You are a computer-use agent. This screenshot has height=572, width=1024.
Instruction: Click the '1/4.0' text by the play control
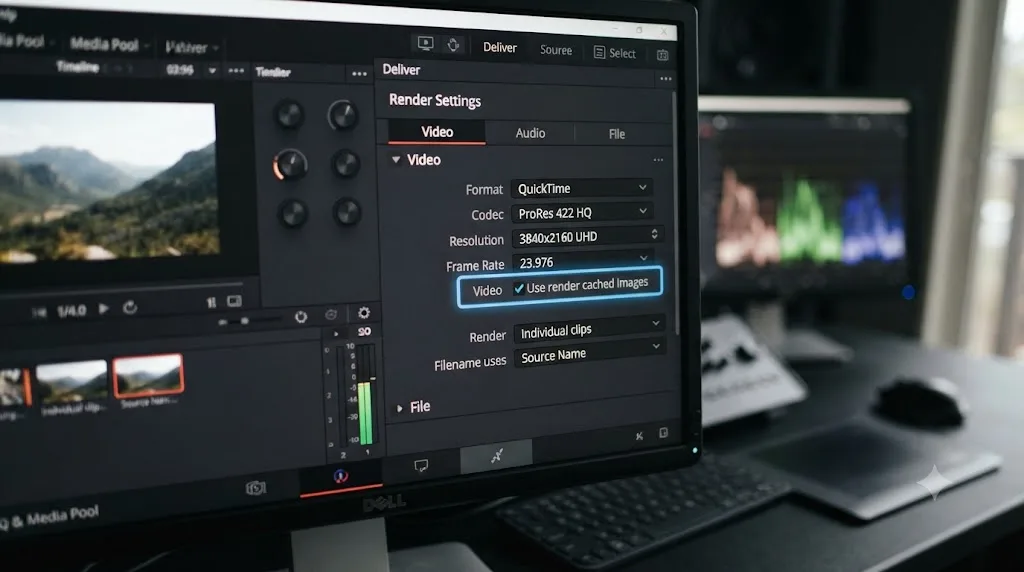71,311
